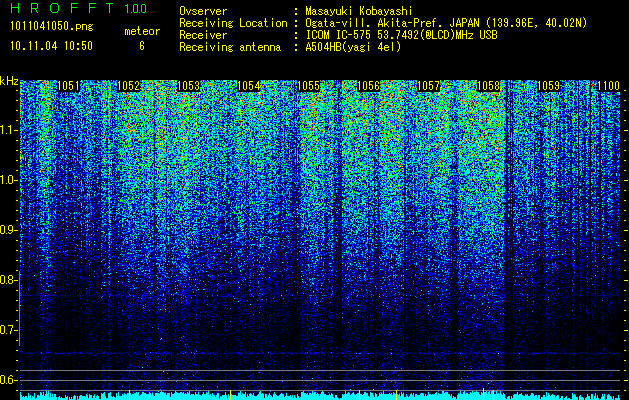Select the ICOM IC-575 receiver details
The height and width of the screenshot is (400, 629).
tap(401, 35)
